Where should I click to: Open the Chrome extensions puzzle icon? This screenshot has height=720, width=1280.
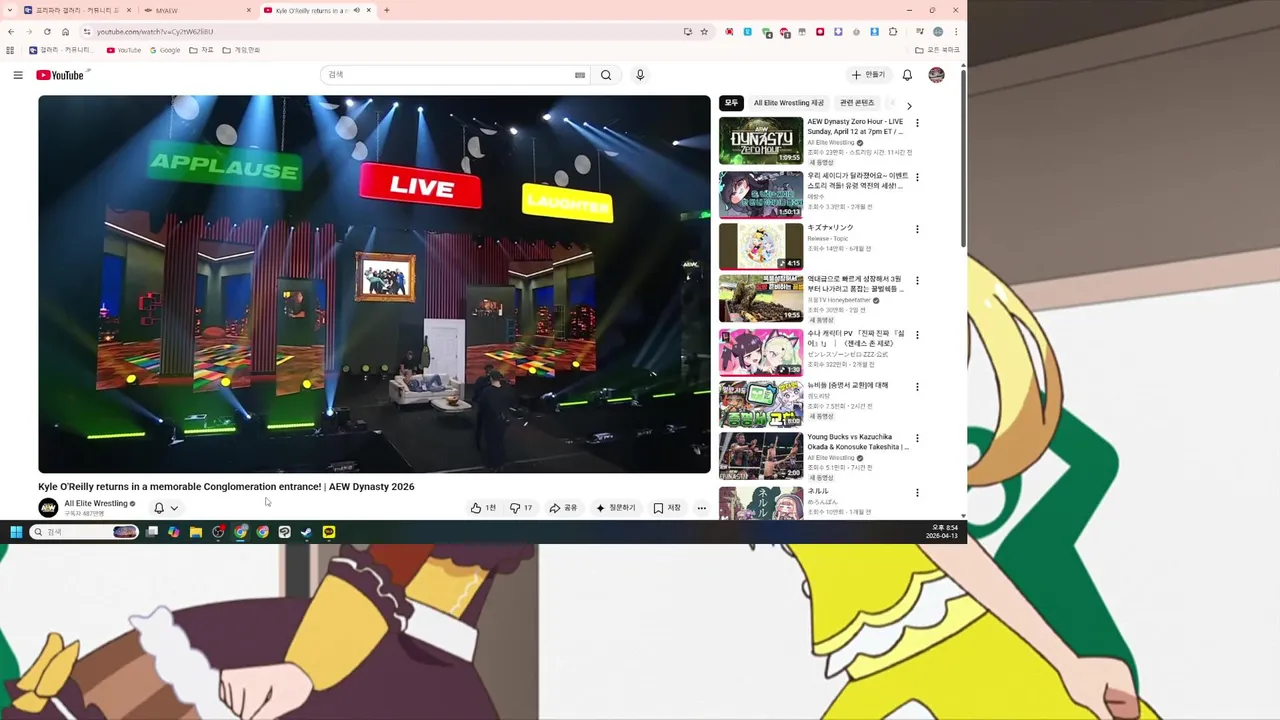coord(893,32)
